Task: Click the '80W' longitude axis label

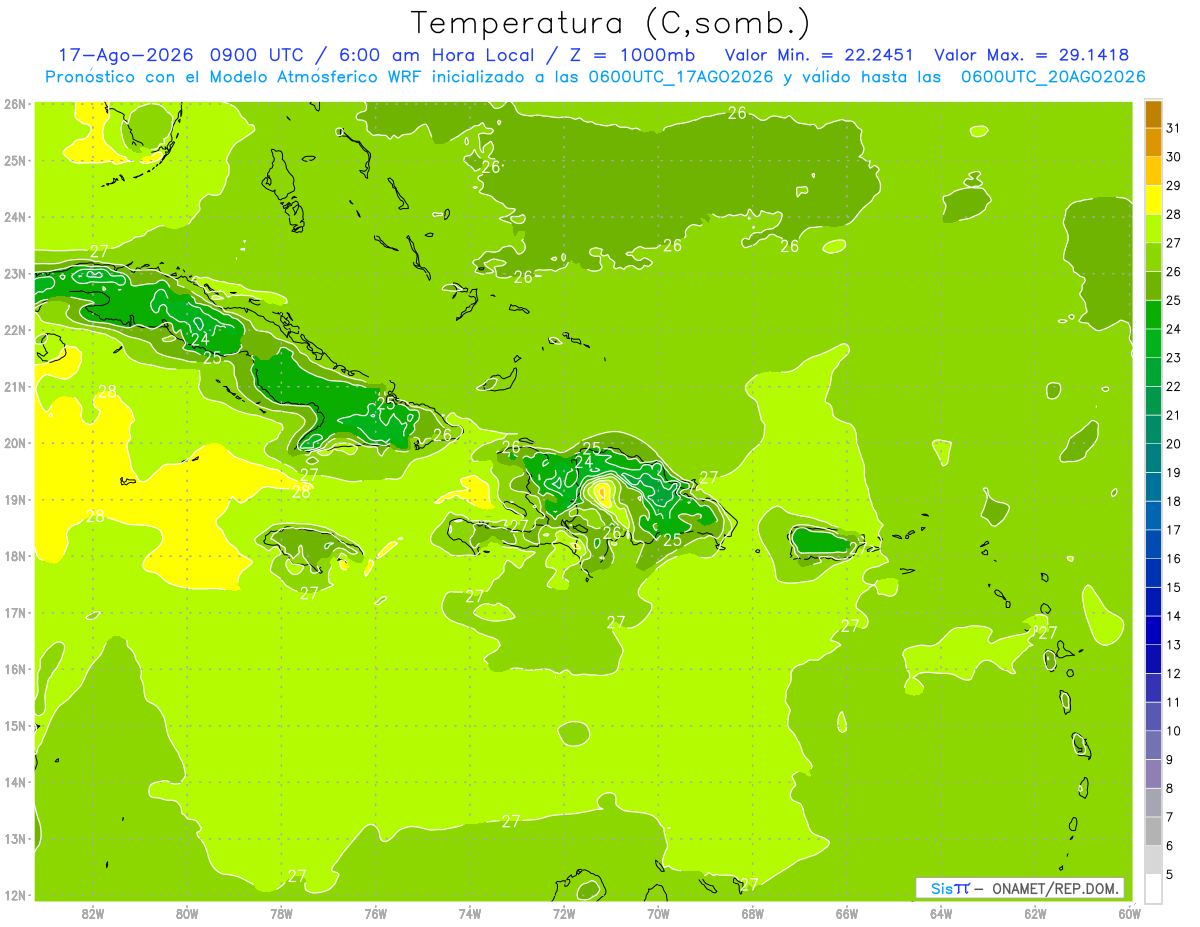Action: [187, 913]
